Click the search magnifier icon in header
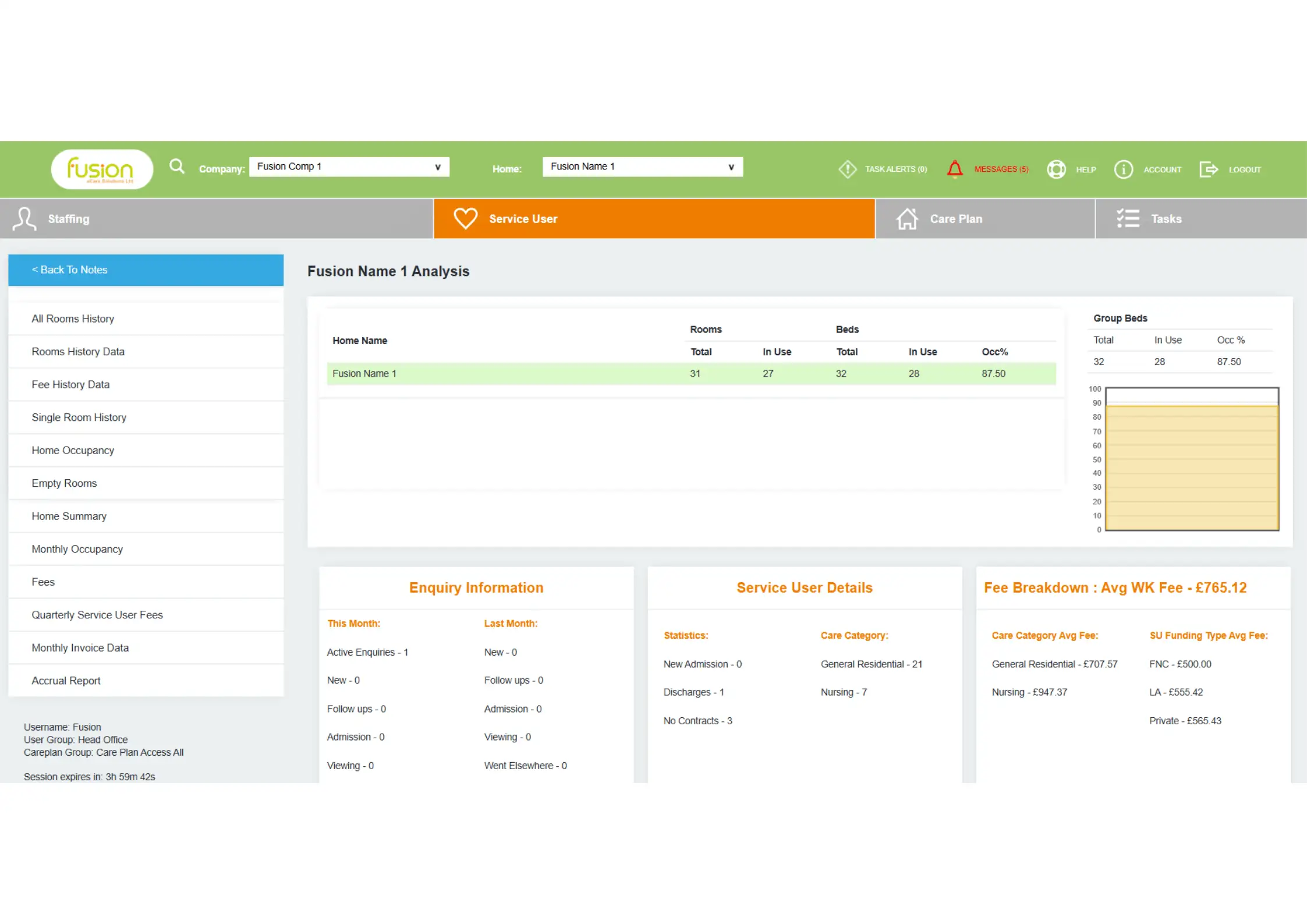This screenshot has width=1307, height=924. (176, 167)
